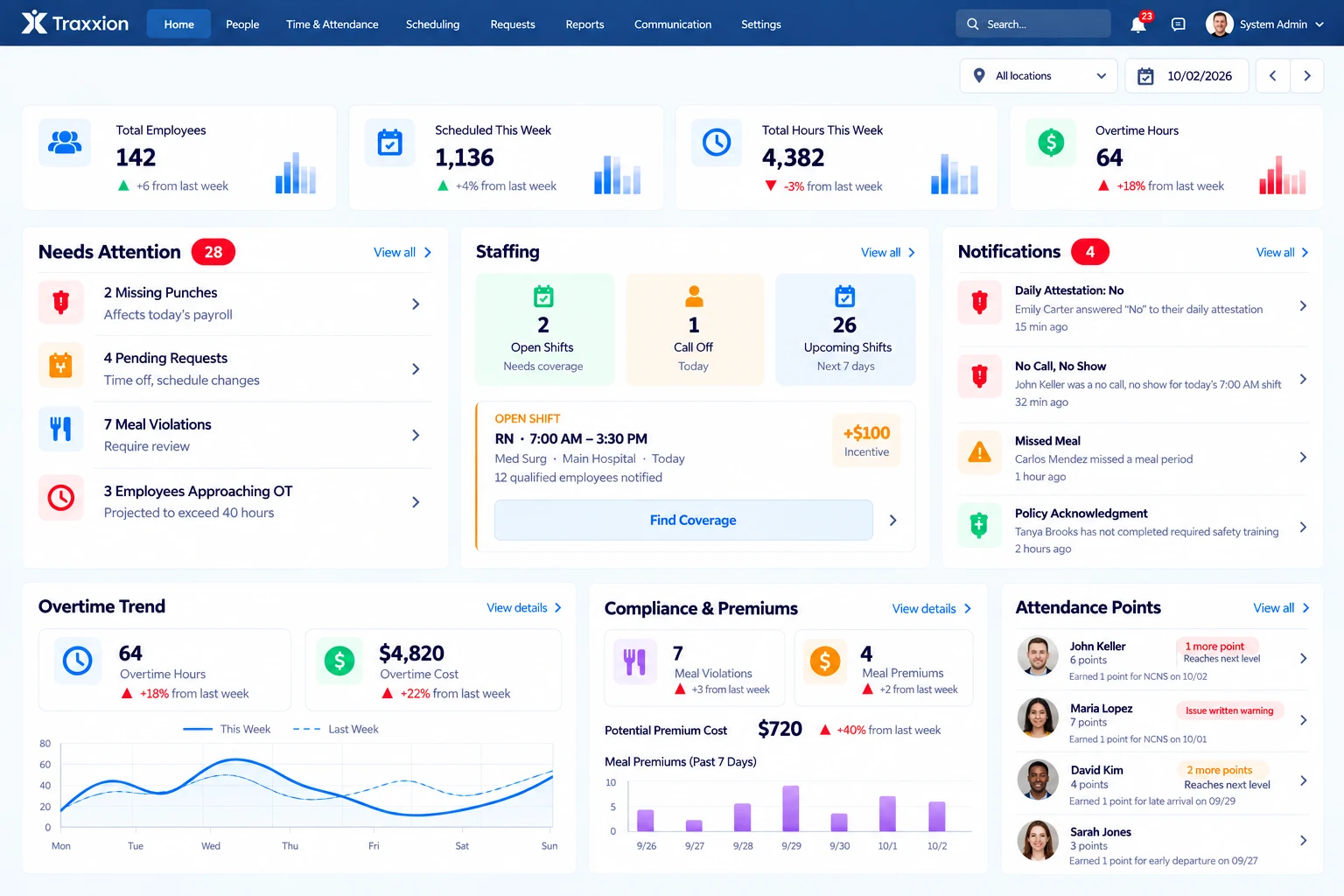Image resolution: width=1344 pixels, height=896 pixels.
Task: Open the People menu
Action: point(242,24)
